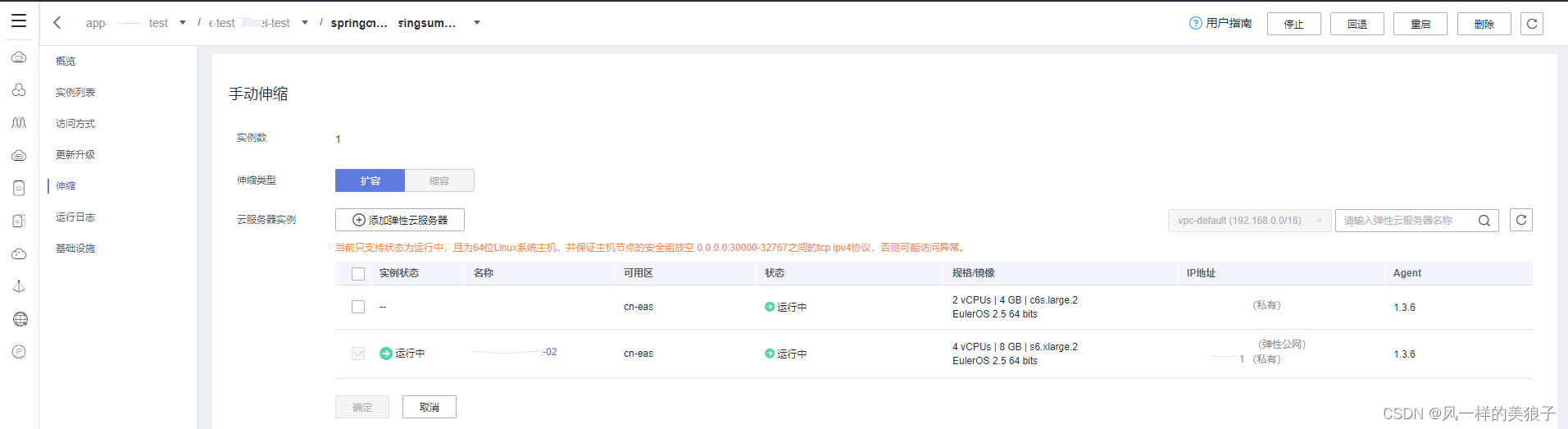
Task: Open the 运行日志 run logs menu
Action: (75, 217)
